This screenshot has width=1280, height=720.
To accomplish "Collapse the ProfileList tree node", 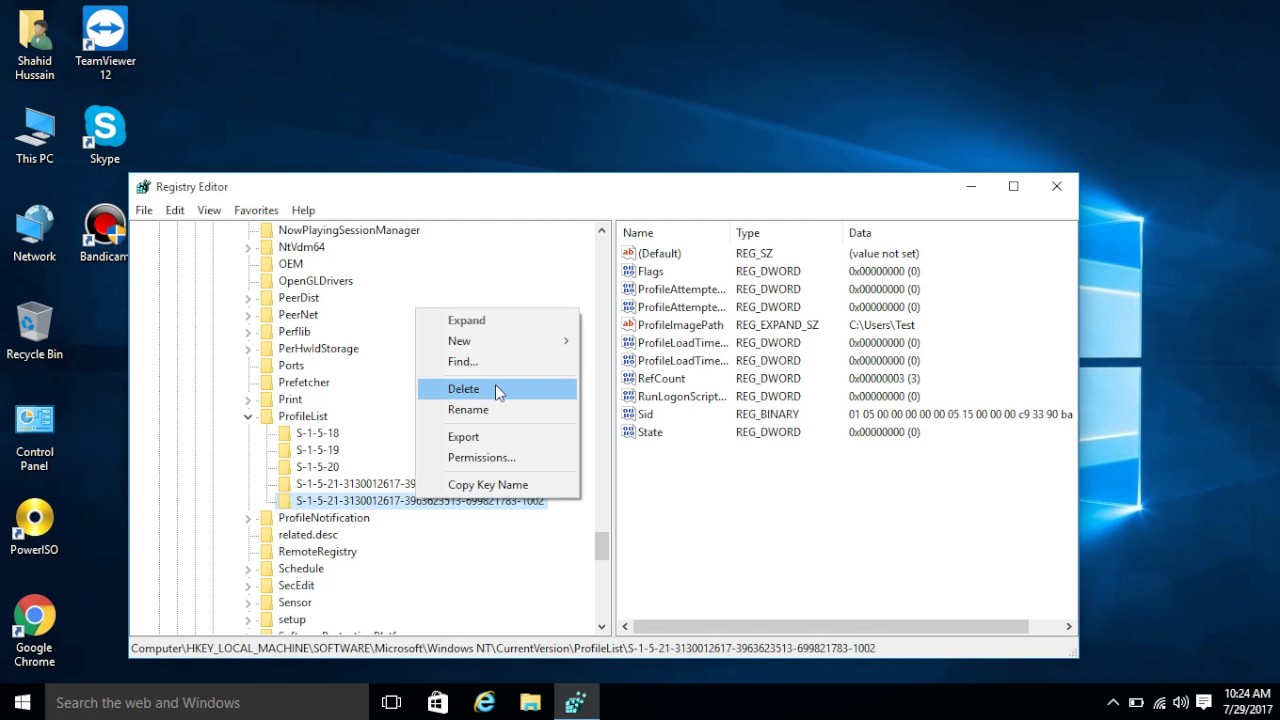I will 248,417.
